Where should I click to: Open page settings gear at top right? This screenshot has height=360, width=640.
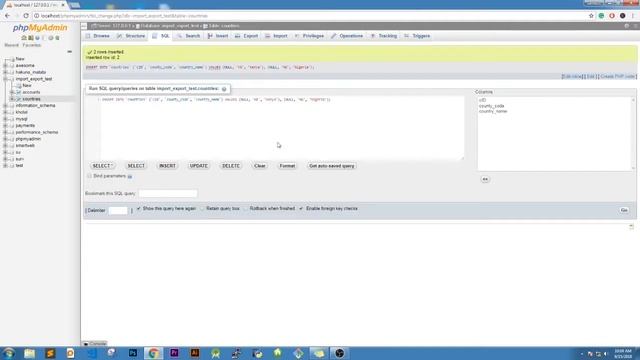pos(627,26)
